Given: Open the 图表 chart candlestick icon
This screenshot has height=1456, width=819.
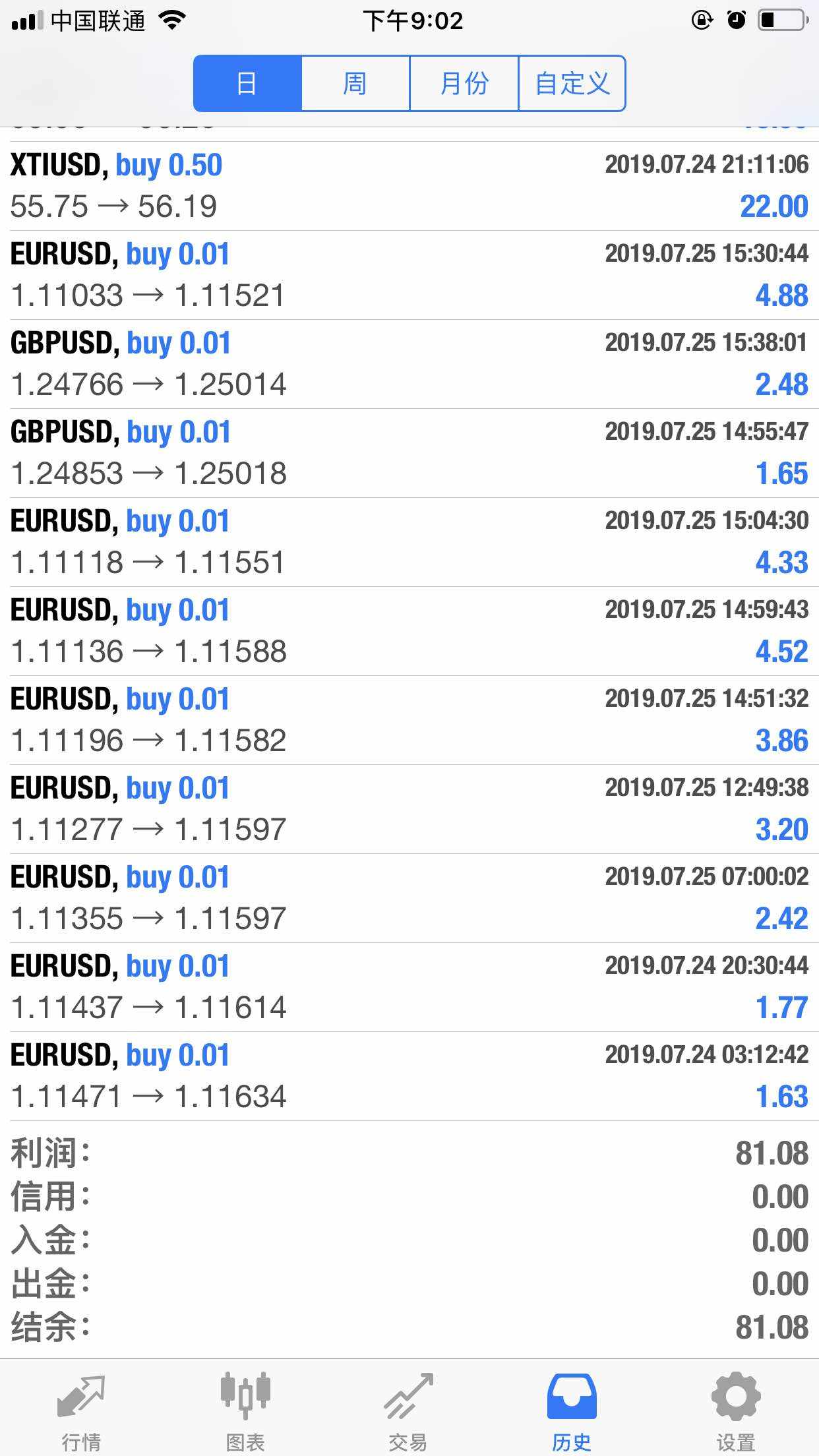Looking at the screenshot, I should click(245, 1395).
